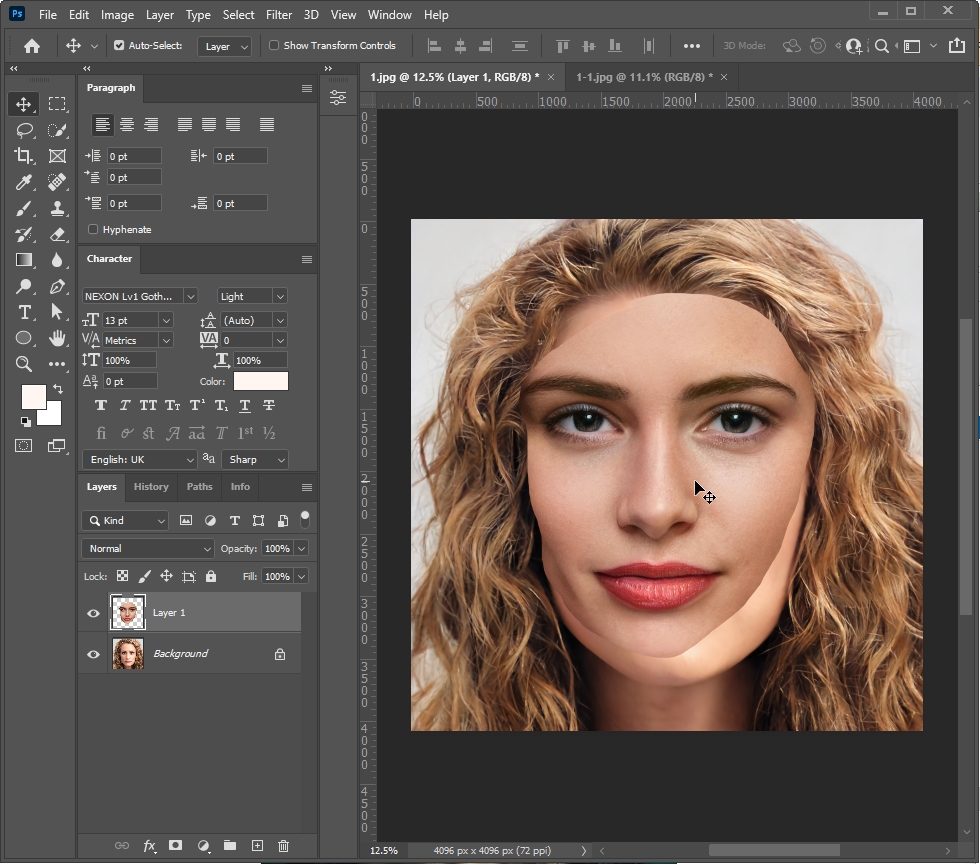Click the text Color swatch

click(x=260, y=381)
